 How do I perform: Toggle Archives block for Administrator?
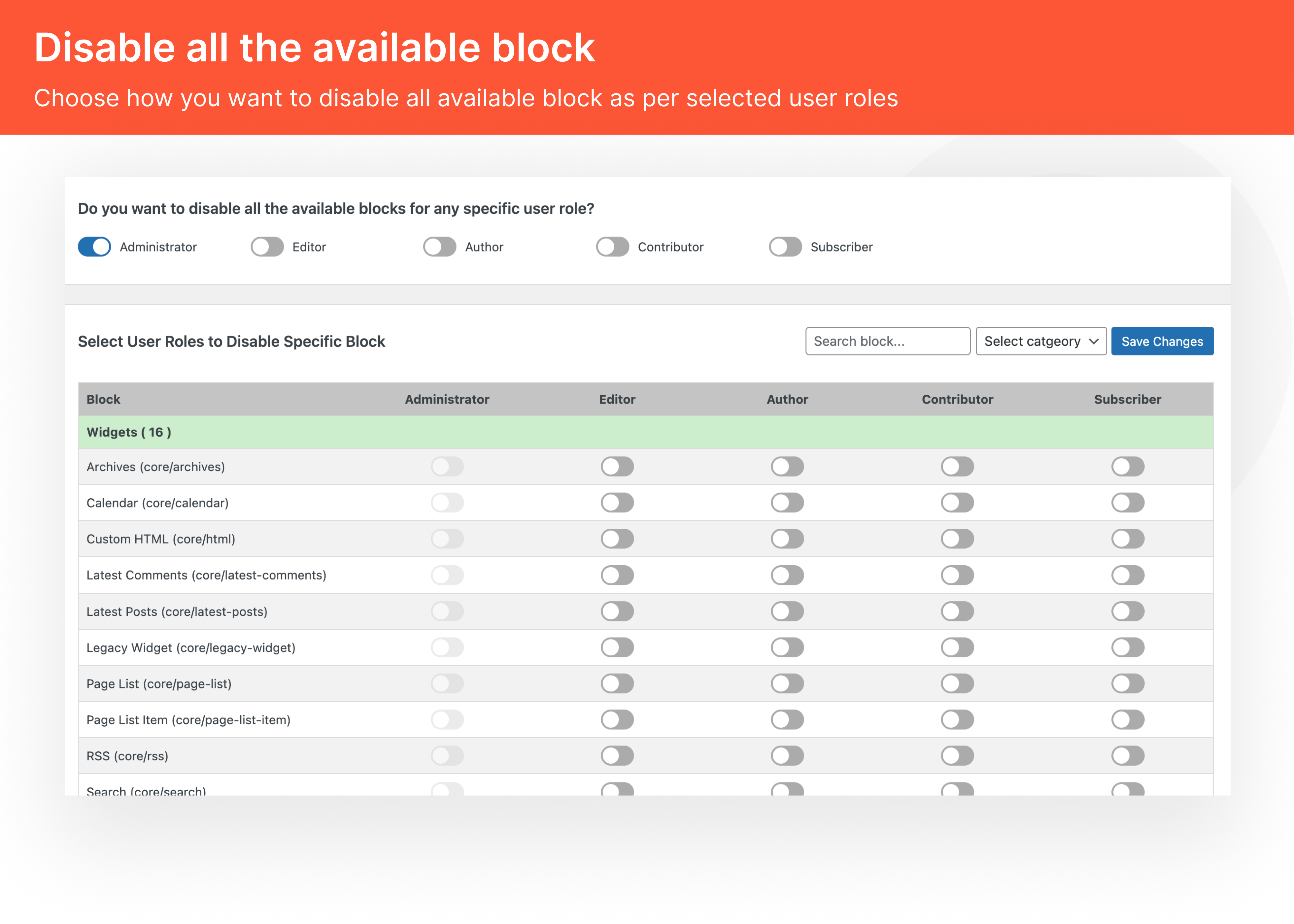[x=447, y=467]
